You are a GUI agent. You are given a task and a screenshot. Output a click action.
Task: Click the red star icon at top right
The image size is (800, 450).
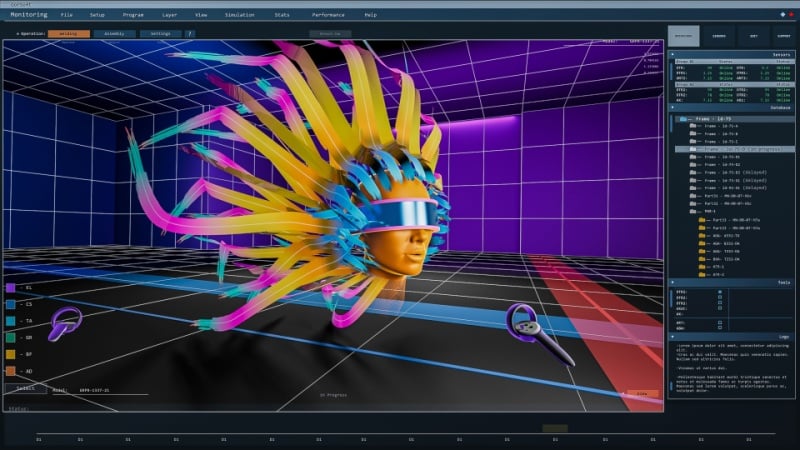pos(791,16)
